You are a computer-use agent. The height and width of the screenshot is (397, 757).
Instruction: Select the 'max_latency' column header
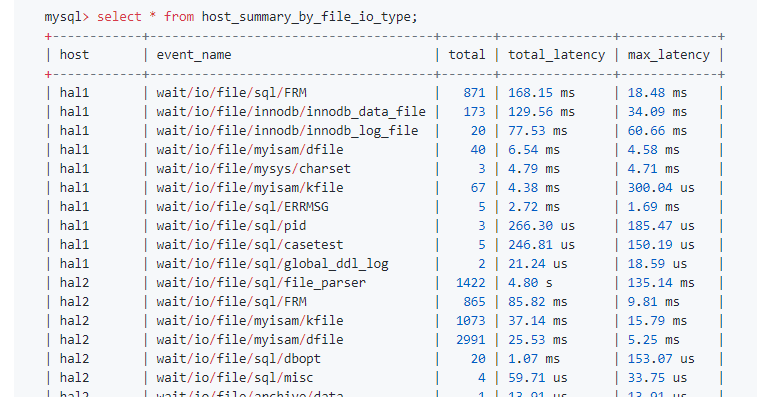point(669,55)
